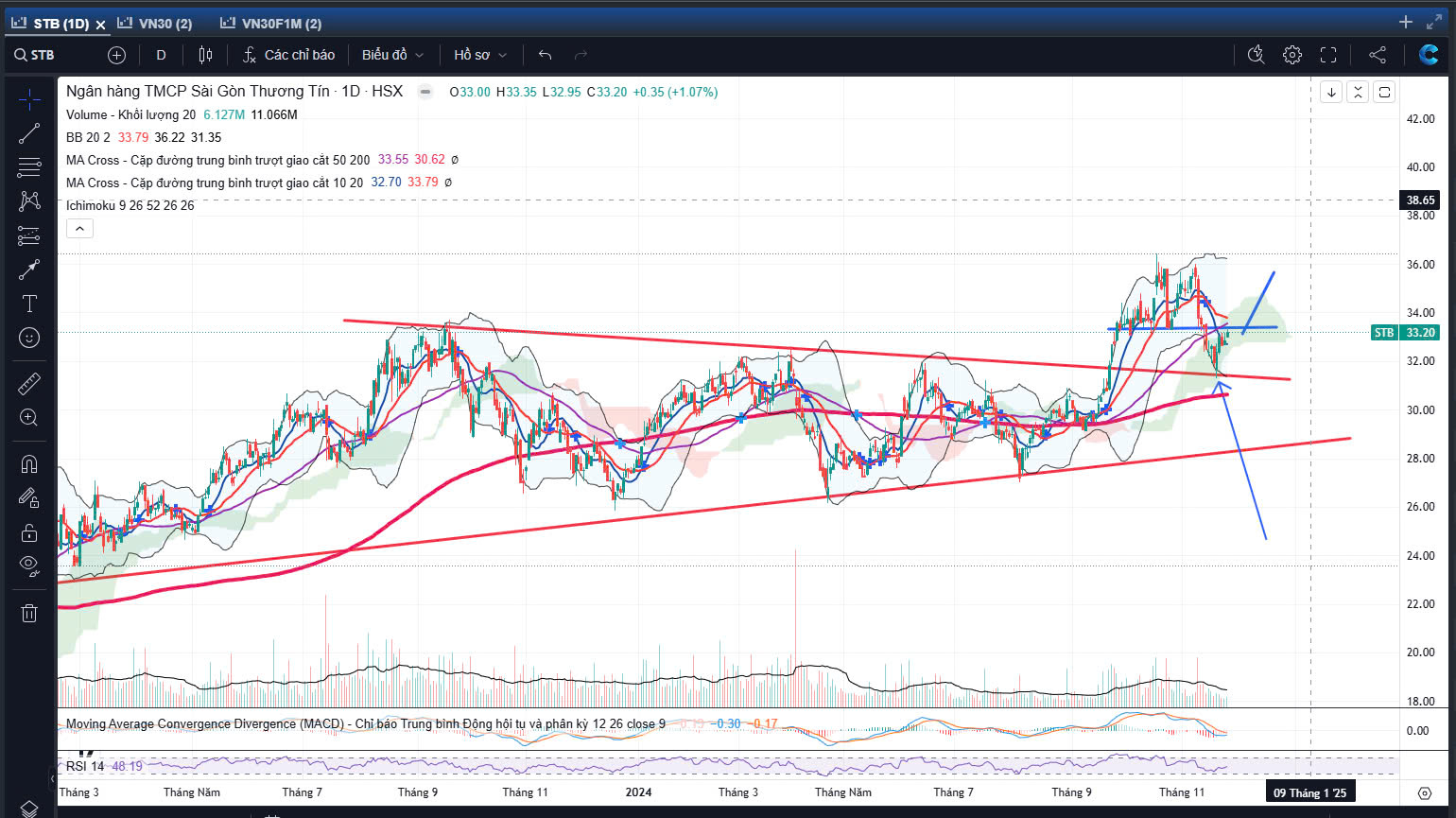Click the BB 20 2 legend
1456x818 pixels.
click(x=88, y=137)
